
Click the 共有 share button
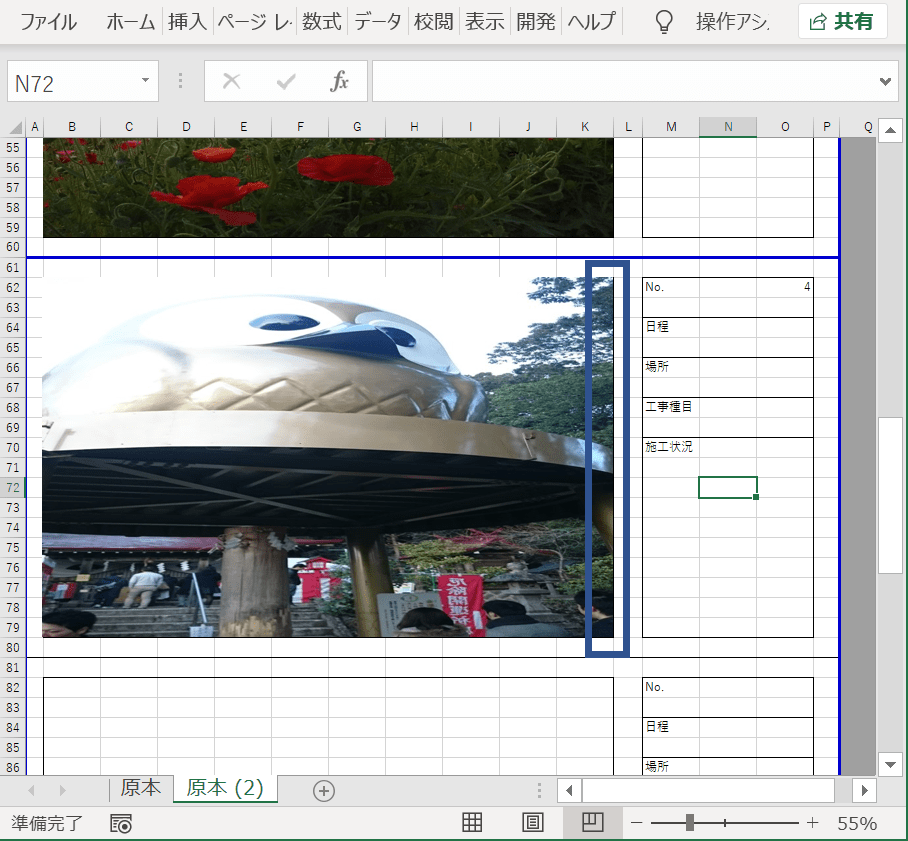pyautogui.click(x=842, y=22)
